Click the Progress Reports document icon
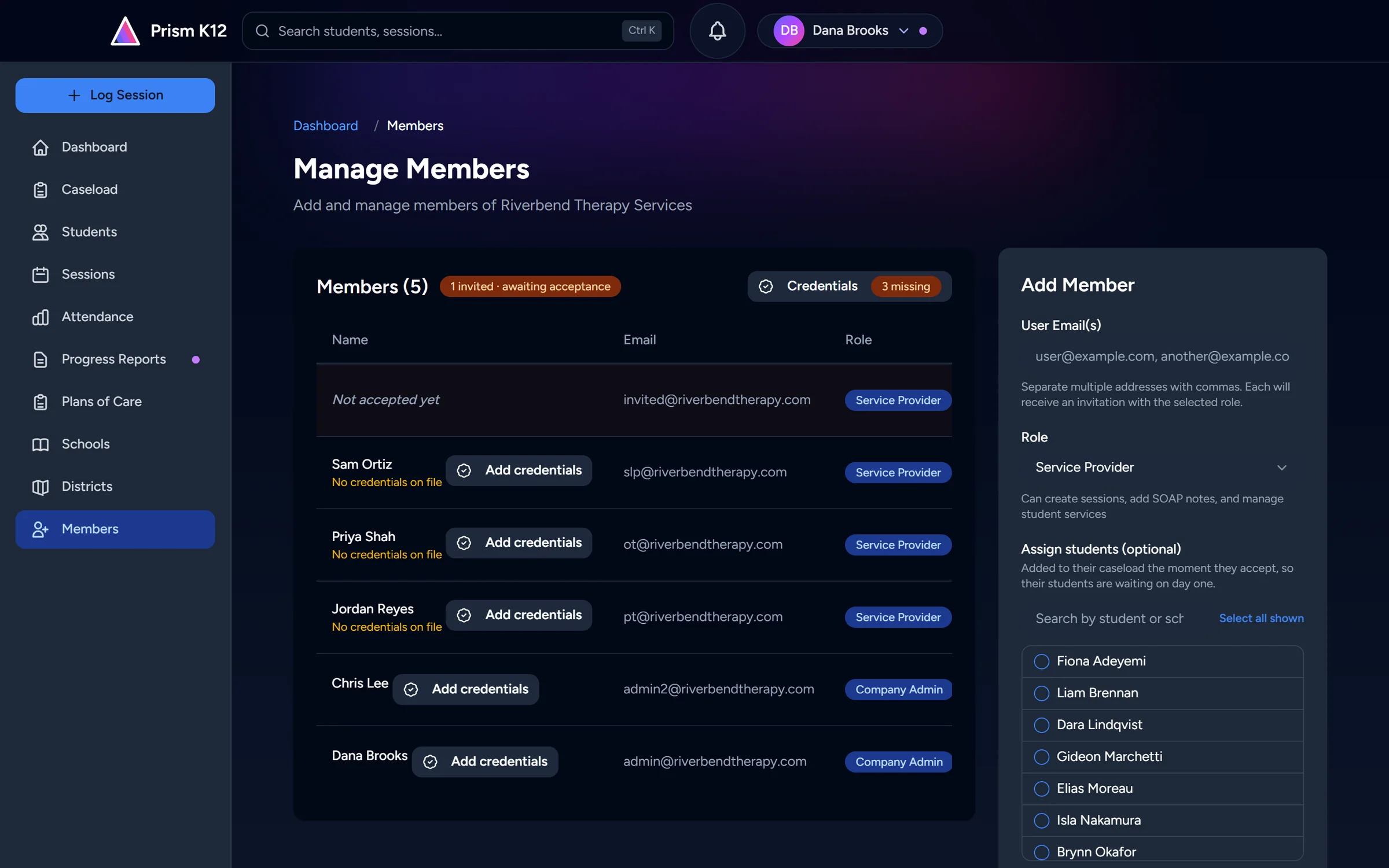The height and width of the screenshot is (868, 1389). (41, 359)
